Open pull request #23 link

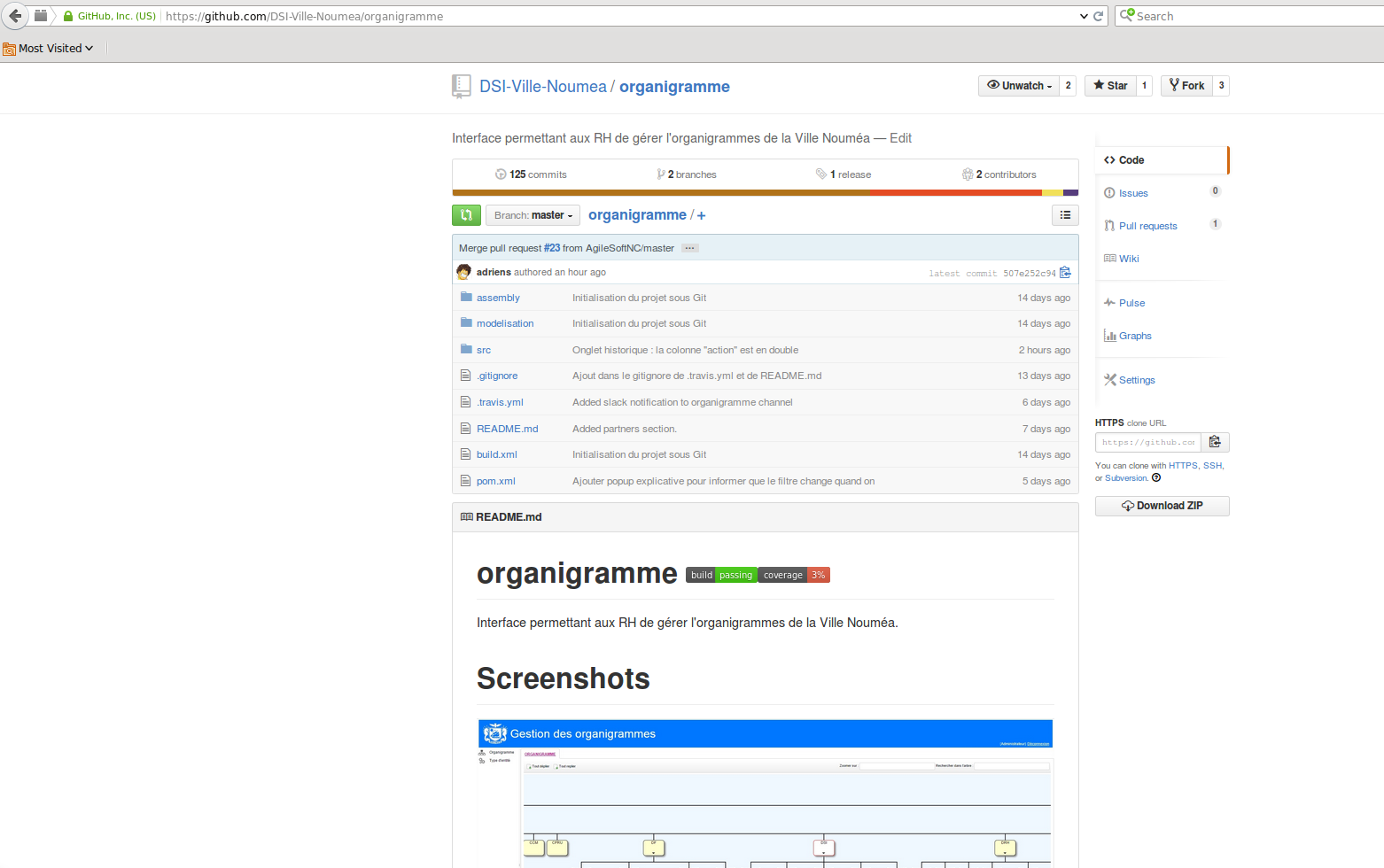click(552, 248)
